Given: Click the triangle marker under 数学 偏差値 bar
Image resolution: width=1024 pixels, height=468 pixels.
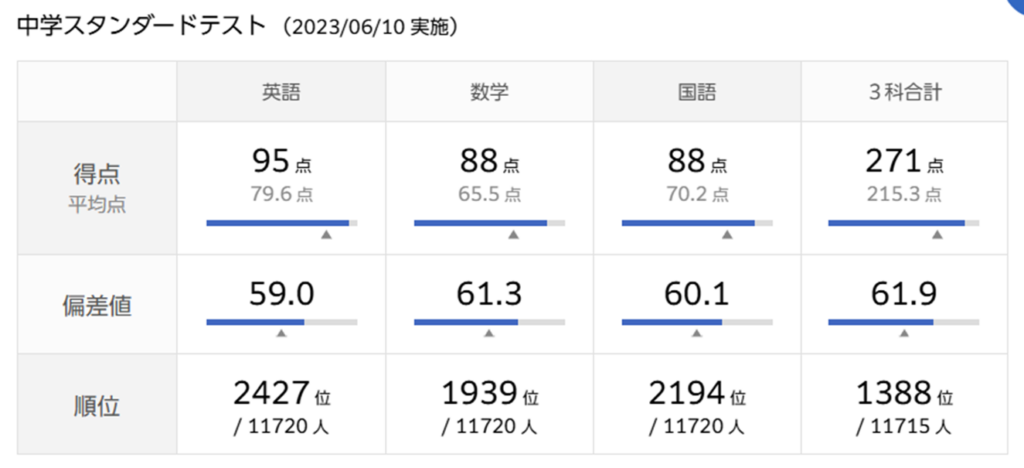Looking at the screenshot, I should (x=489, y=335).
